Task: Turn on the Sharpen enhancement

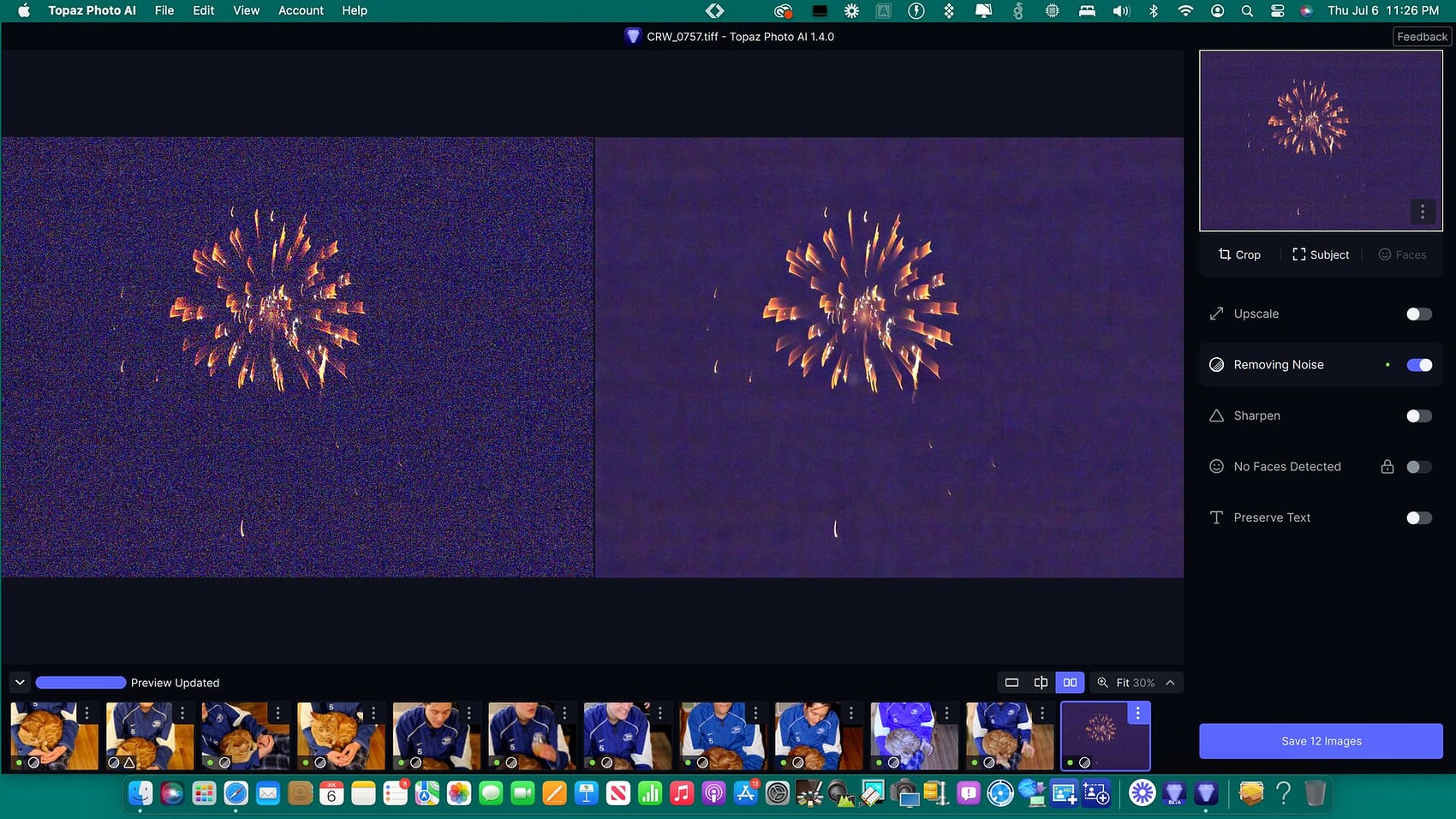Action: coord(1417,415)
